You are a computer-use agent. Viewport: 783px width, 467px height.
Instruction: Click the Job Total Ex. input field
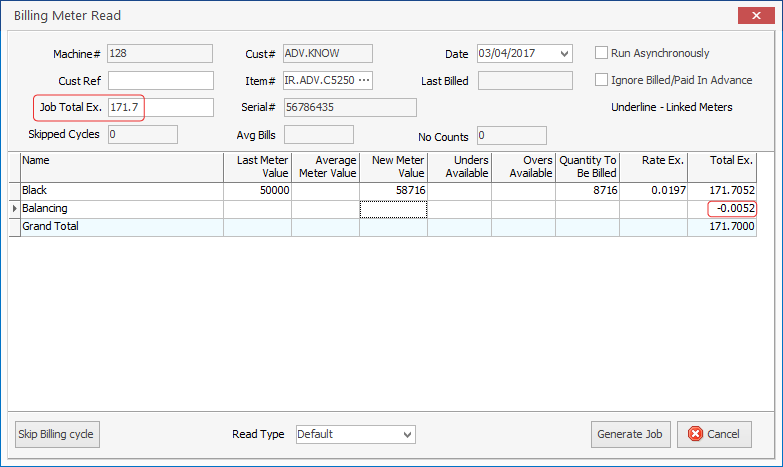(161, 107)
